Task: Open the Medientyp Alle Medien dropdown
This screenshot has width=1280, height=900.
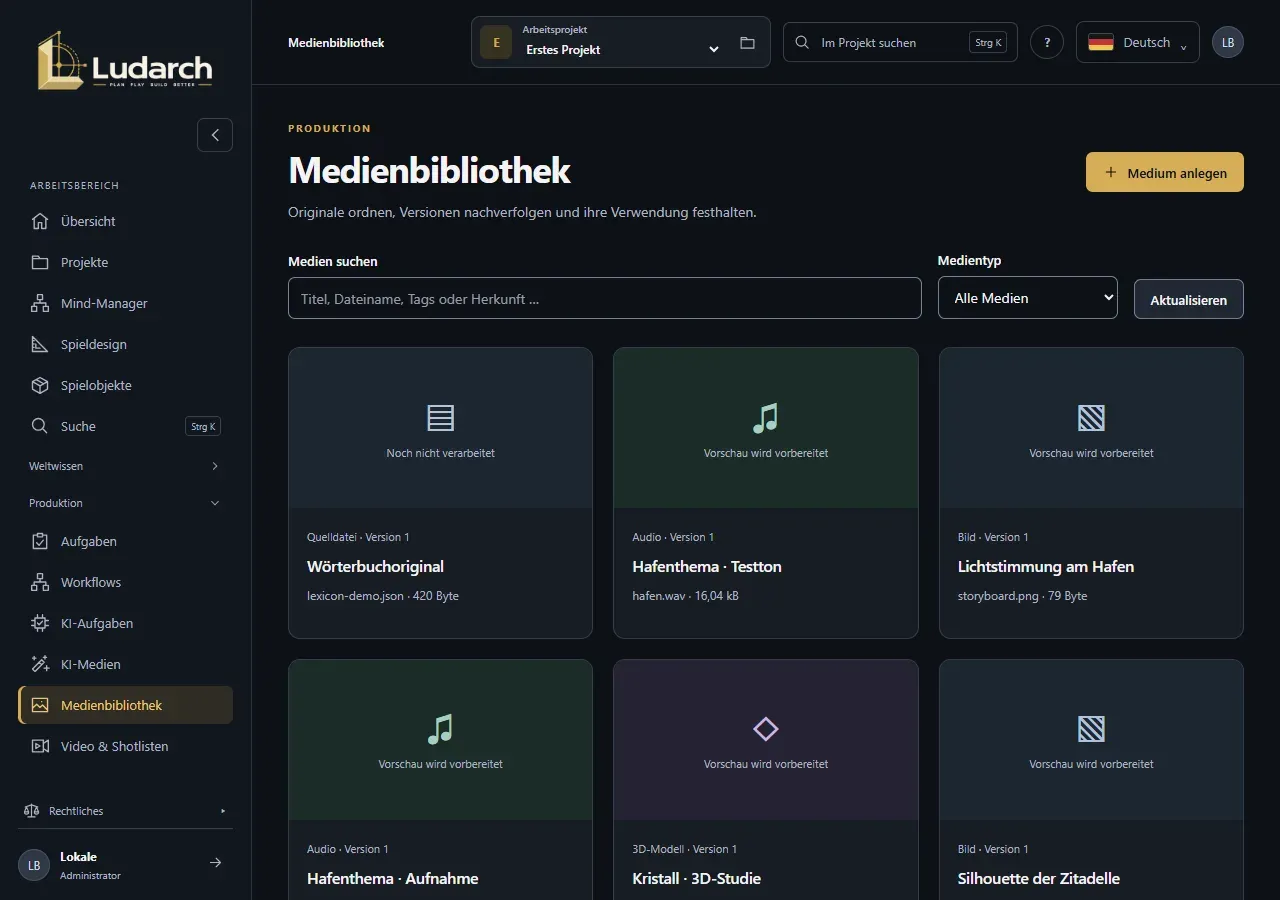Action: [x=1028, y=298]
